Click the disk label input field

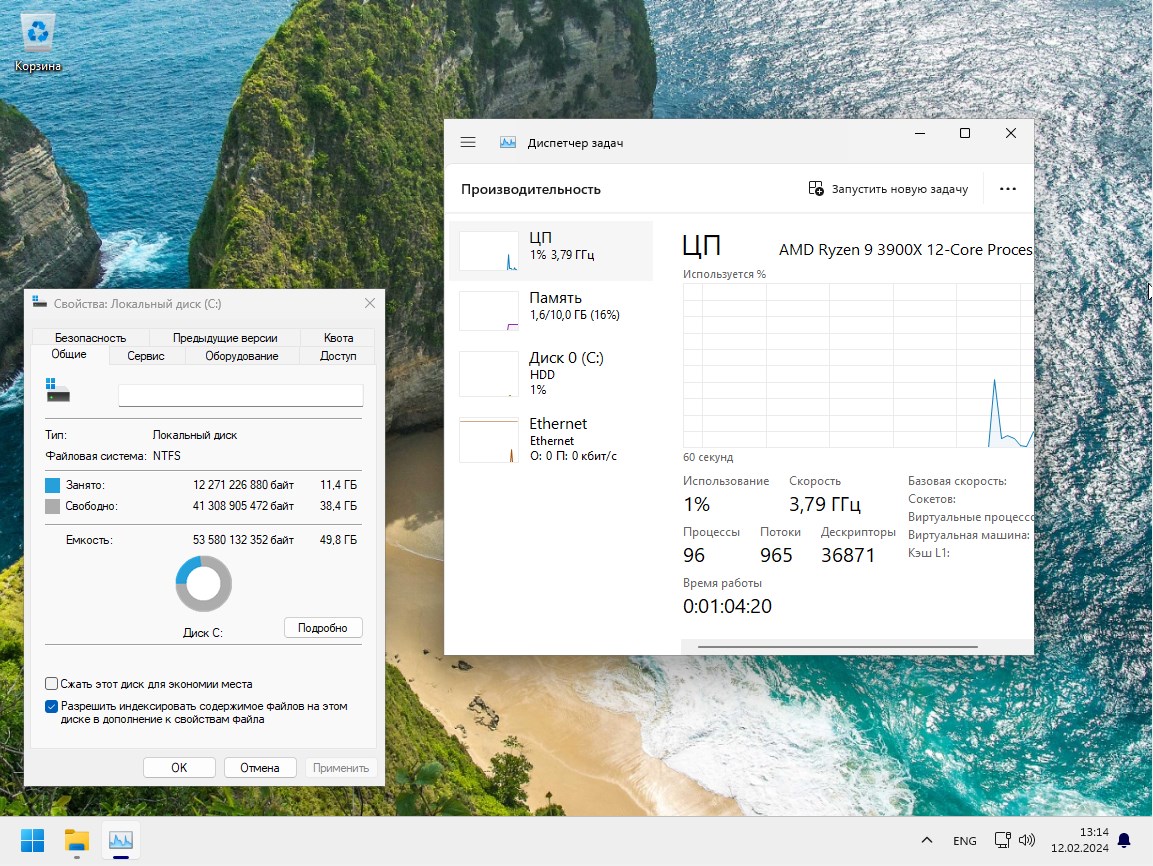point(240,395)
